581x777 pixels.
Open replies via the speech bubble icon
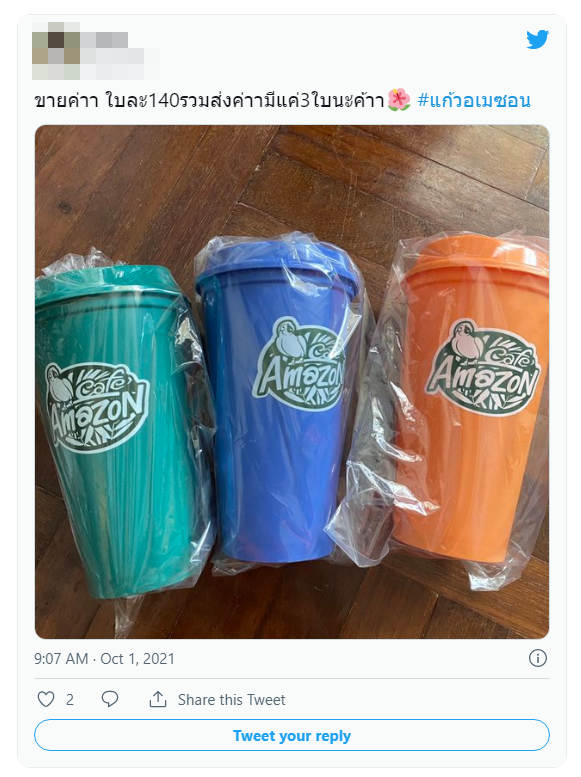[110, 699]
